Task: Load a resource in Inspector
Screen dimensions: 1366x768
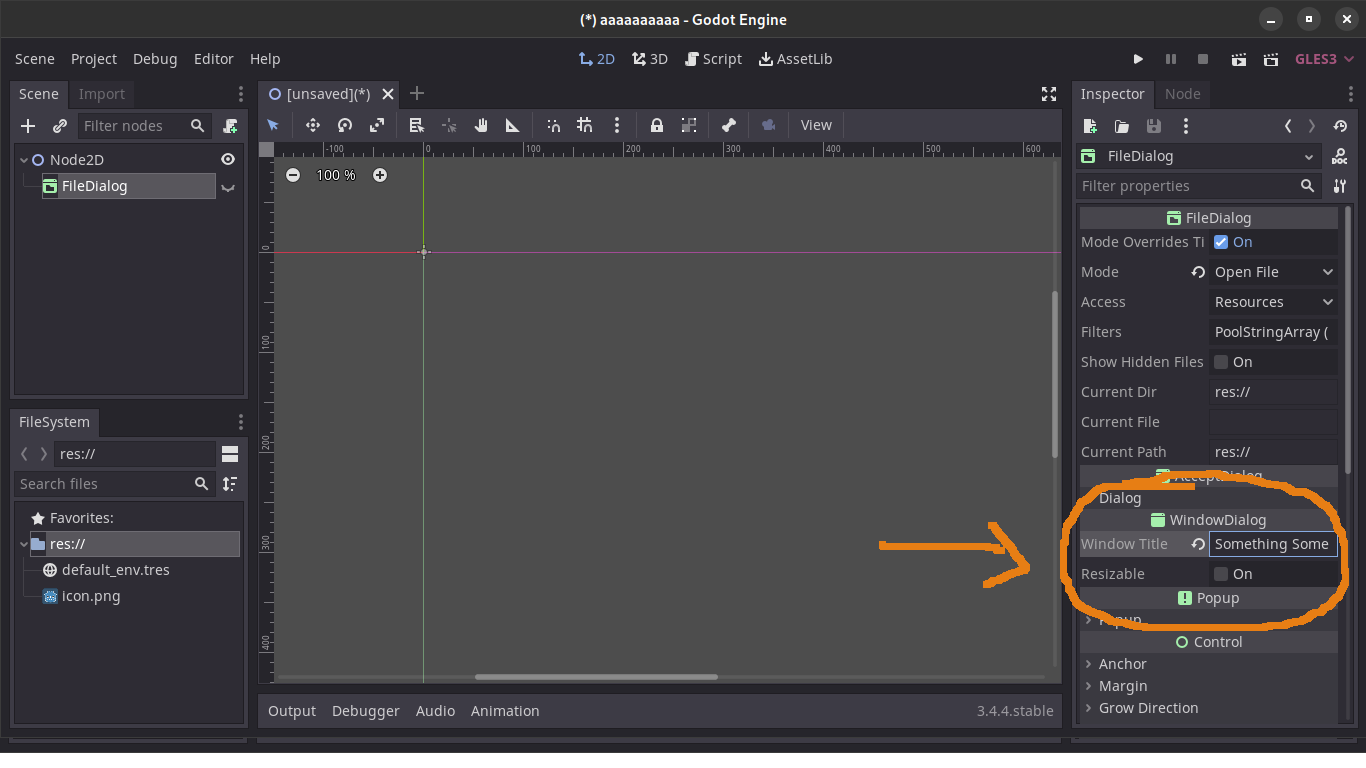Action: coord(1122,126)
